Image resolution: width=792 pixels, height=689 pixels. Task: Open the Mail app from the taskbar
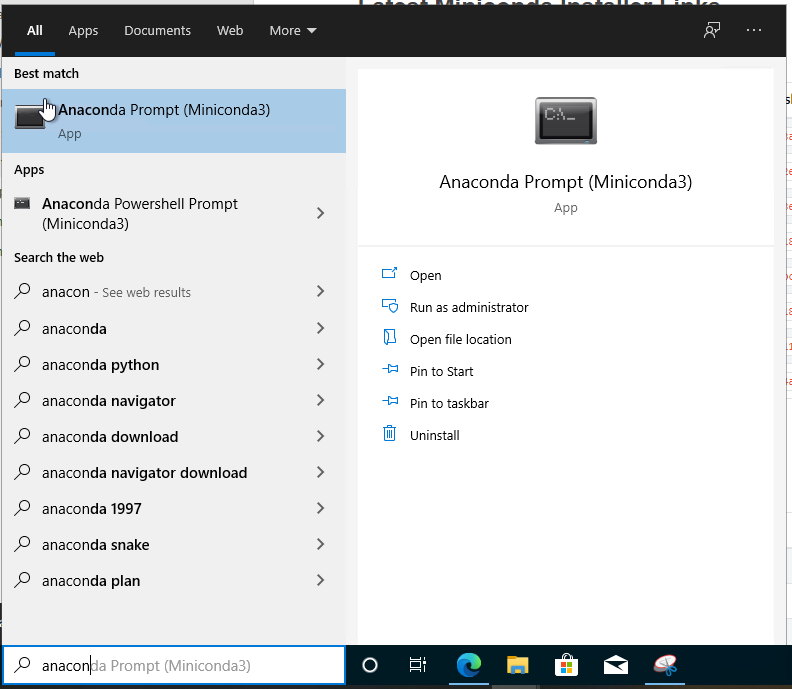(x=615, y=666)
